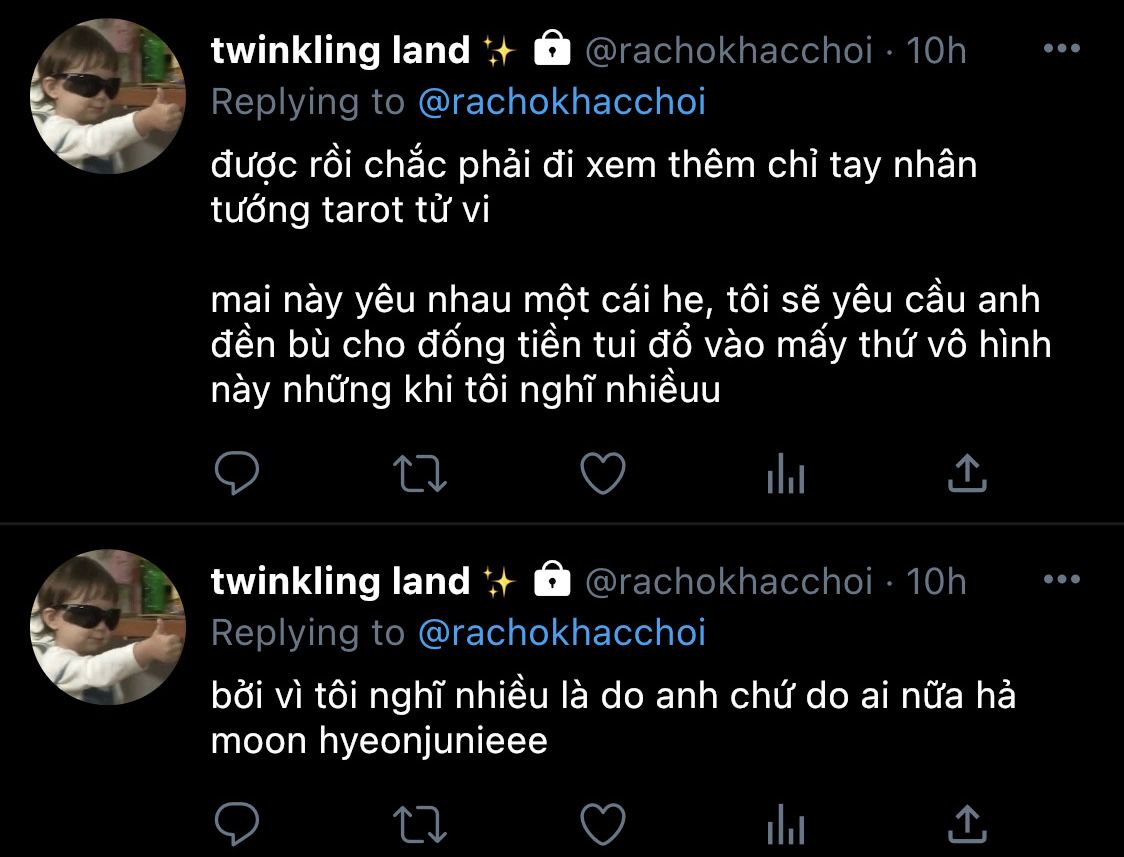Image resolution: width=1124 pixels, height=857 pixels.
Task: Open the second tweet text about moon hyeonjunieee
Action: click(x=614, y=718)
